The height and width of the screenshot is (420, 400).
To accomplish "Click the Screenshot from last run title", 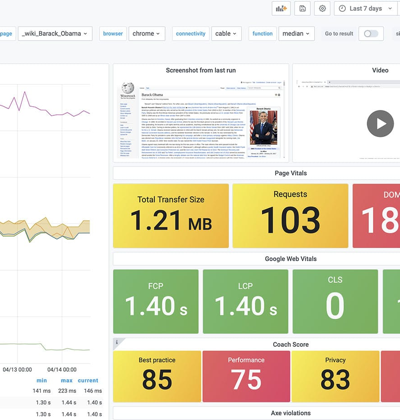I will (201, 70).
